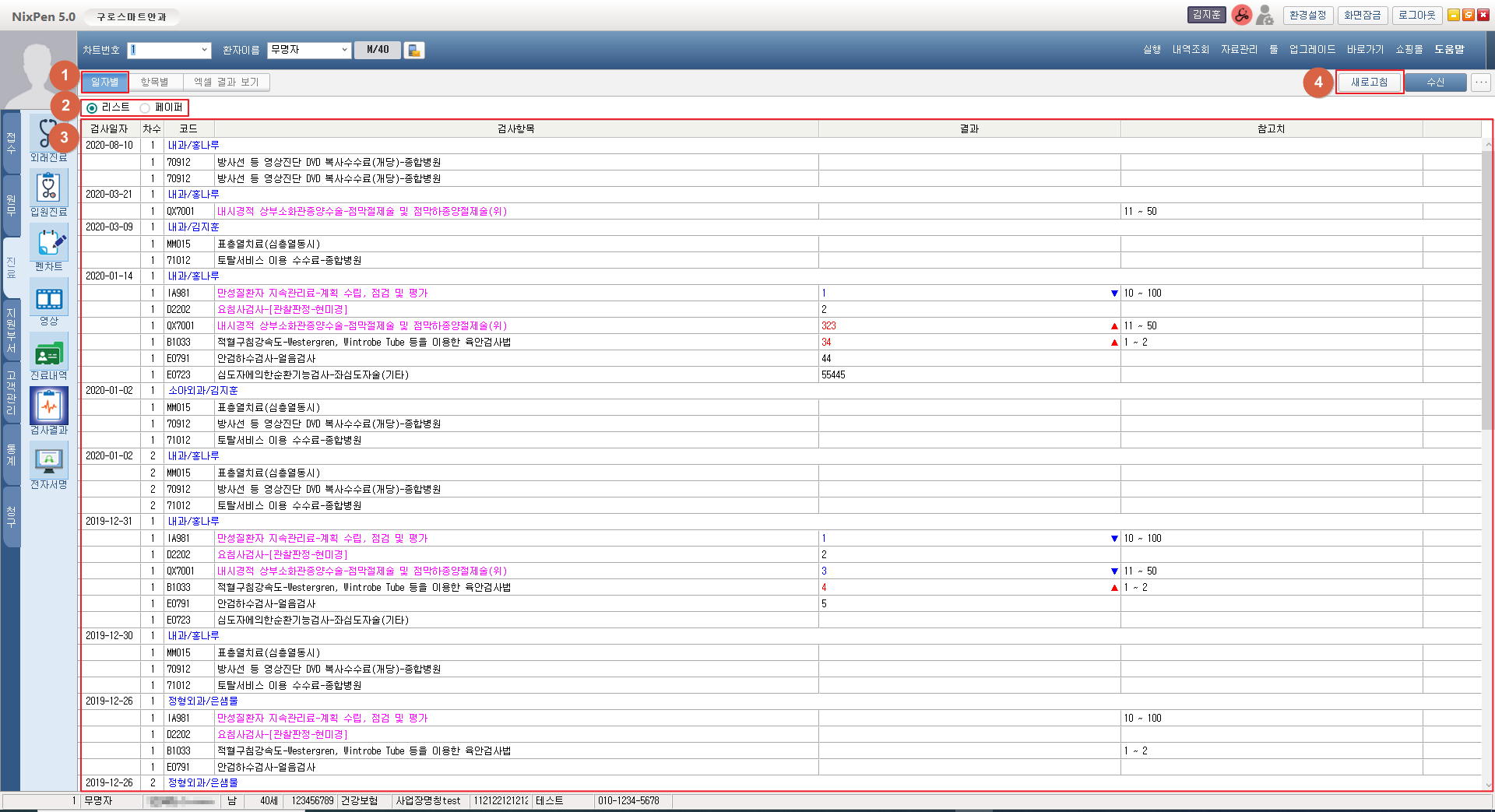Switch to the 엑셀 결과 보기 tab

click(x=227, y=83)
